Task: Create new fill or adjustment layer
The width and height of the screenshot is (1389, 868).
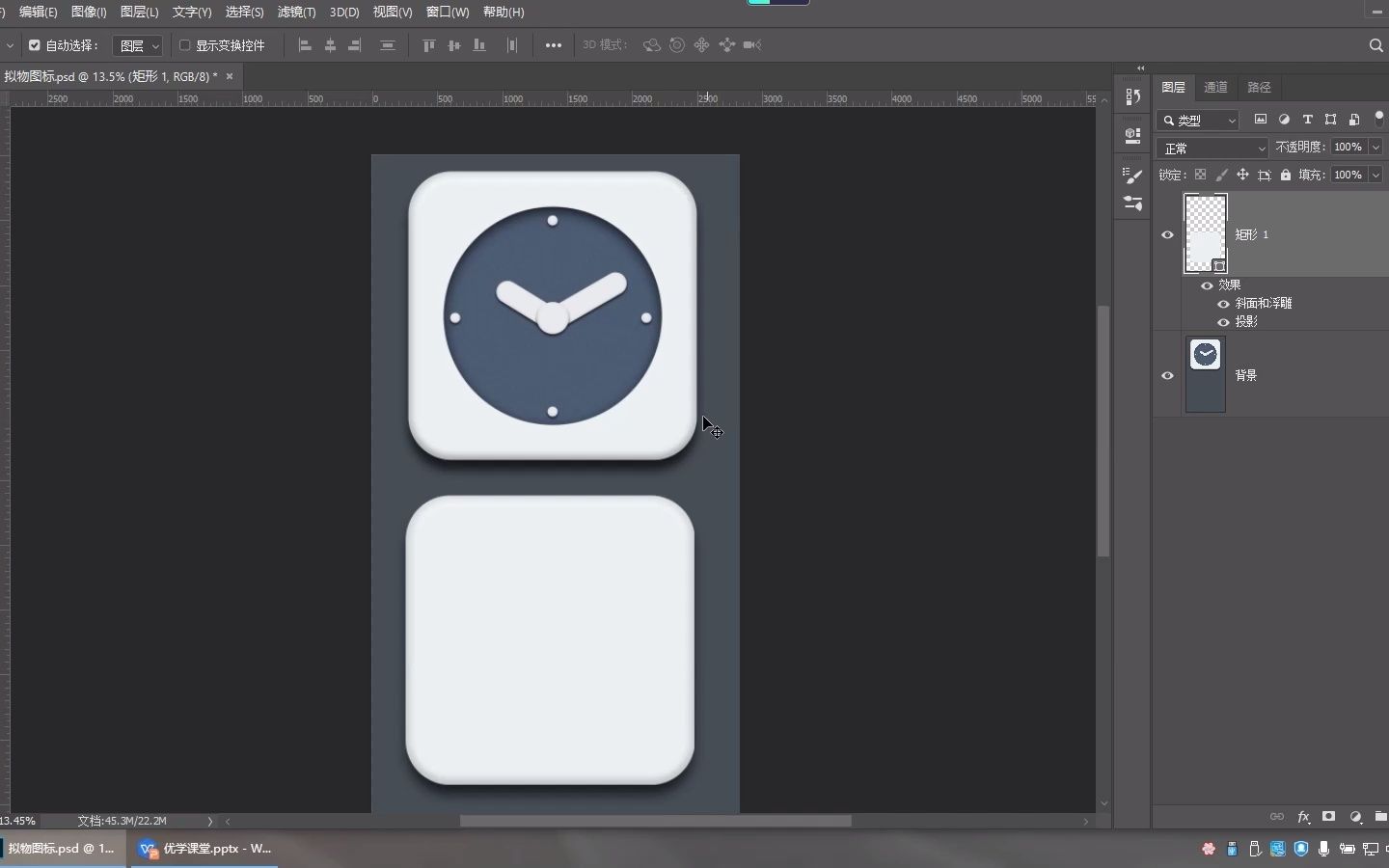Action: pyautogui.click(x=1355, y=817)
